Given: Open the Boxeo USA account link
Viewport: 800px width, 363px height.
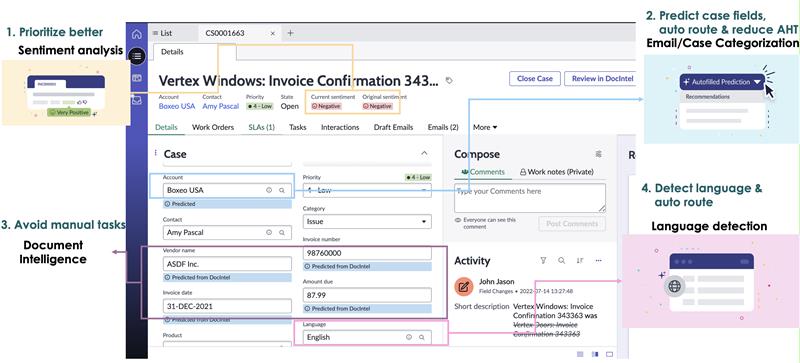Looking at the screenshot, I should pos(177,106).
